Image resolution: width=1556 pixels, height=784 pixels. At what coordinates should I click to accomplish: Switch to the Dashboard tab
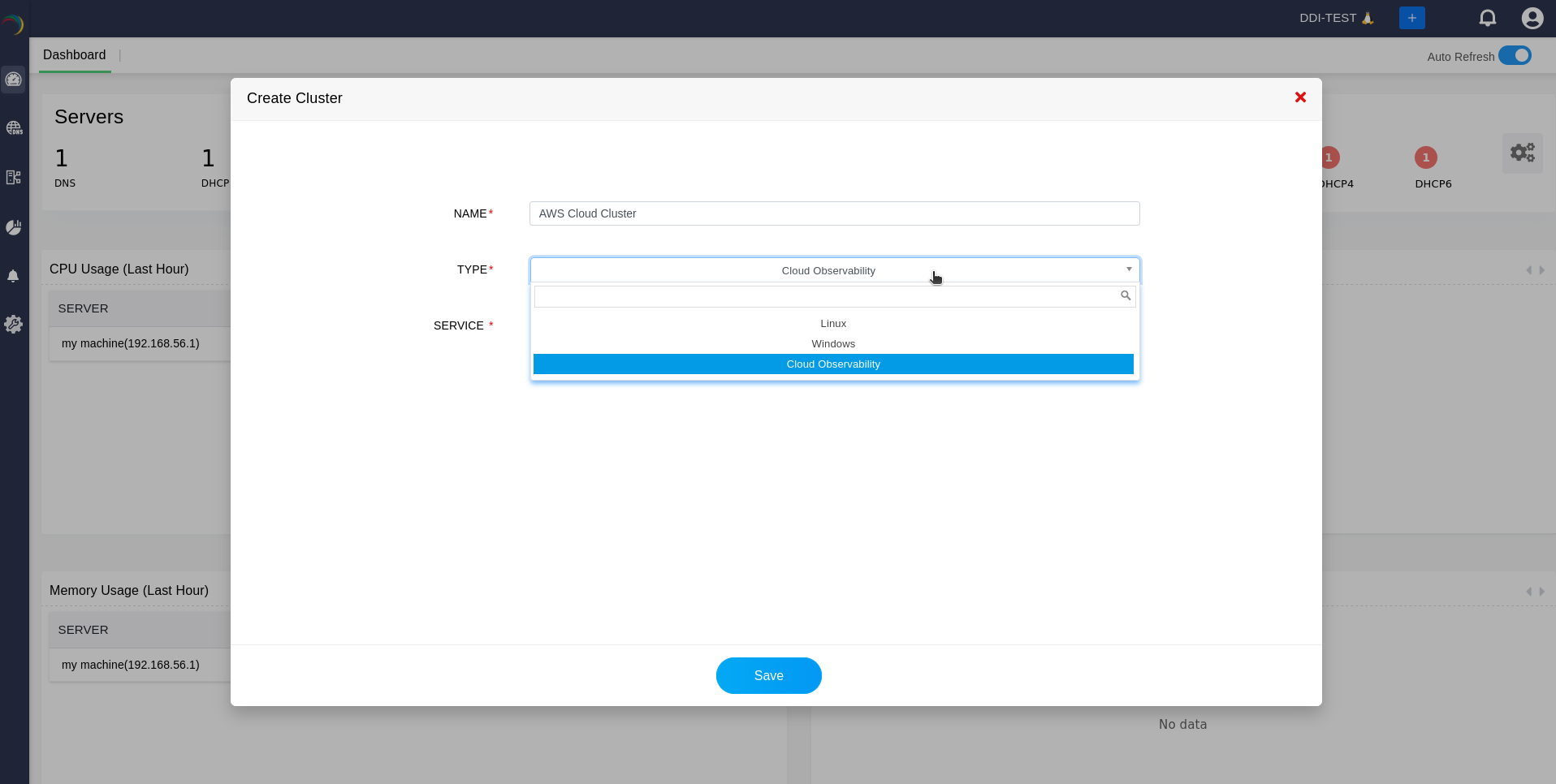75,54
